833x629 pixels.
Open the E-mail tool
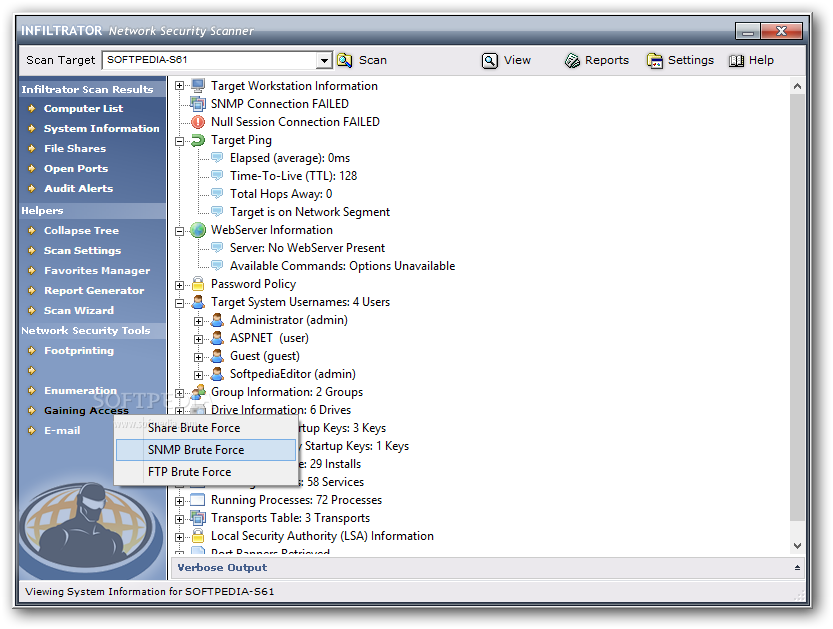point(62,430)
